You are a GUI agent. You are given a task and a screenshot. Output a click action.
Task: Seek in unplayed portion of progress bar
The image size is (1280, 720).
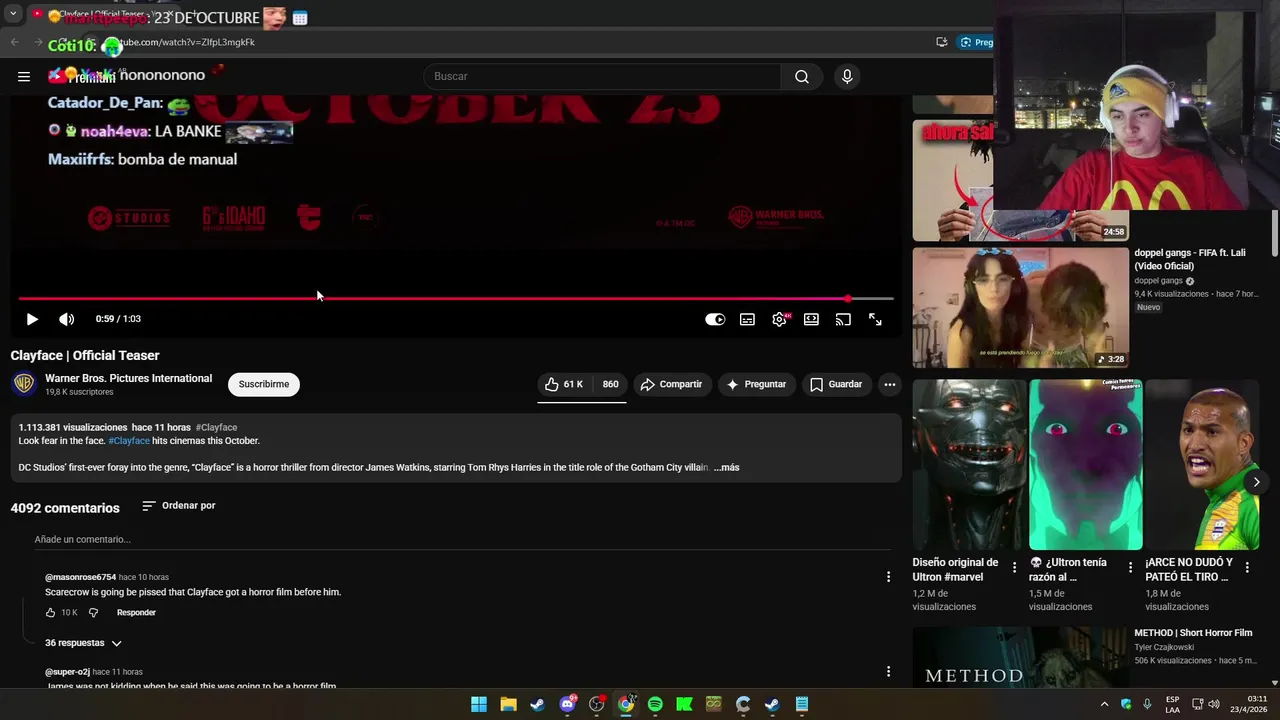coord(872,298)
